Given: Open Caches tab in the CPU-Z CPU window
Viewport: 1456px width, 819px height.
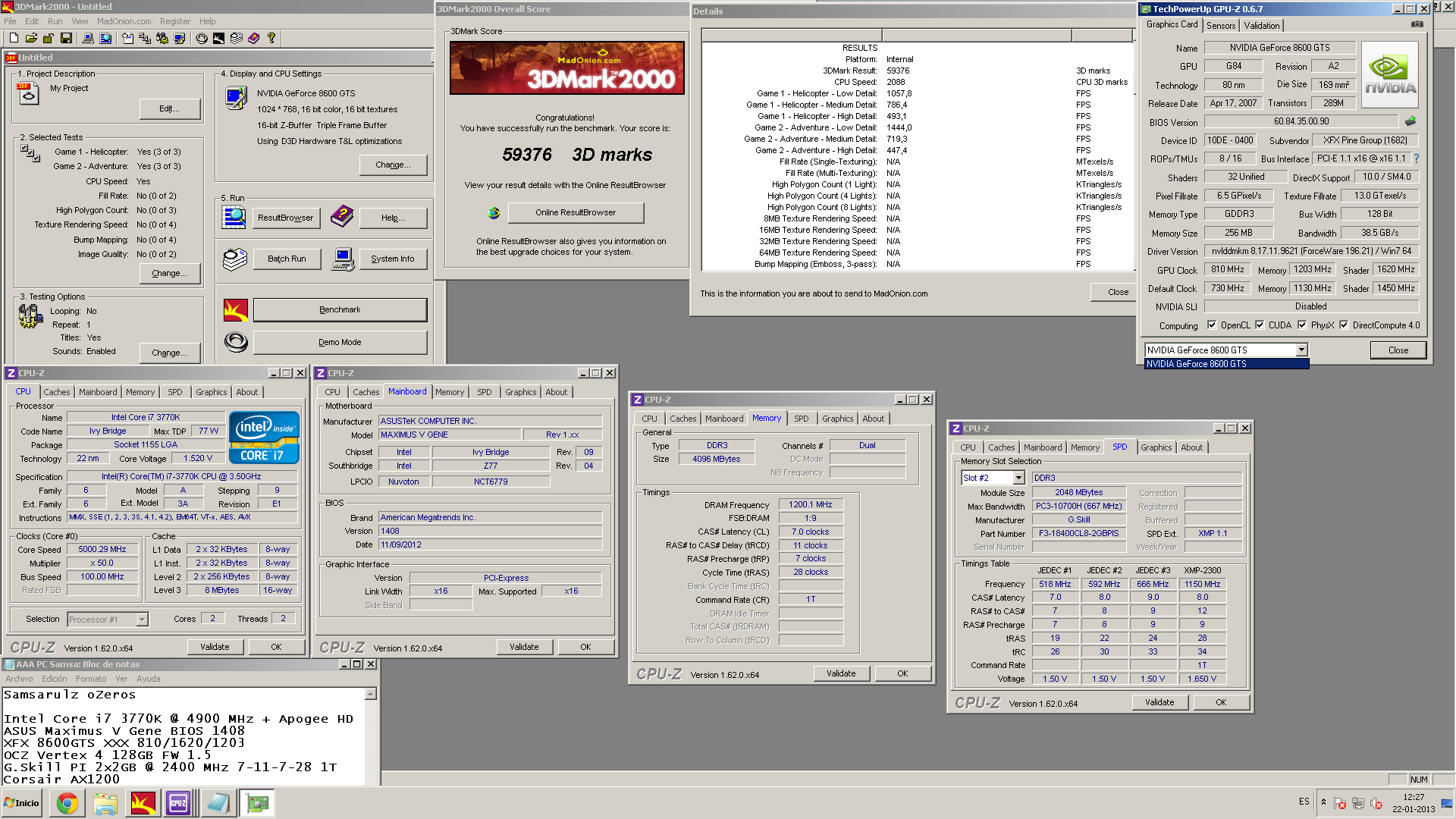Looking at the screenshot, I should point(56,392).
